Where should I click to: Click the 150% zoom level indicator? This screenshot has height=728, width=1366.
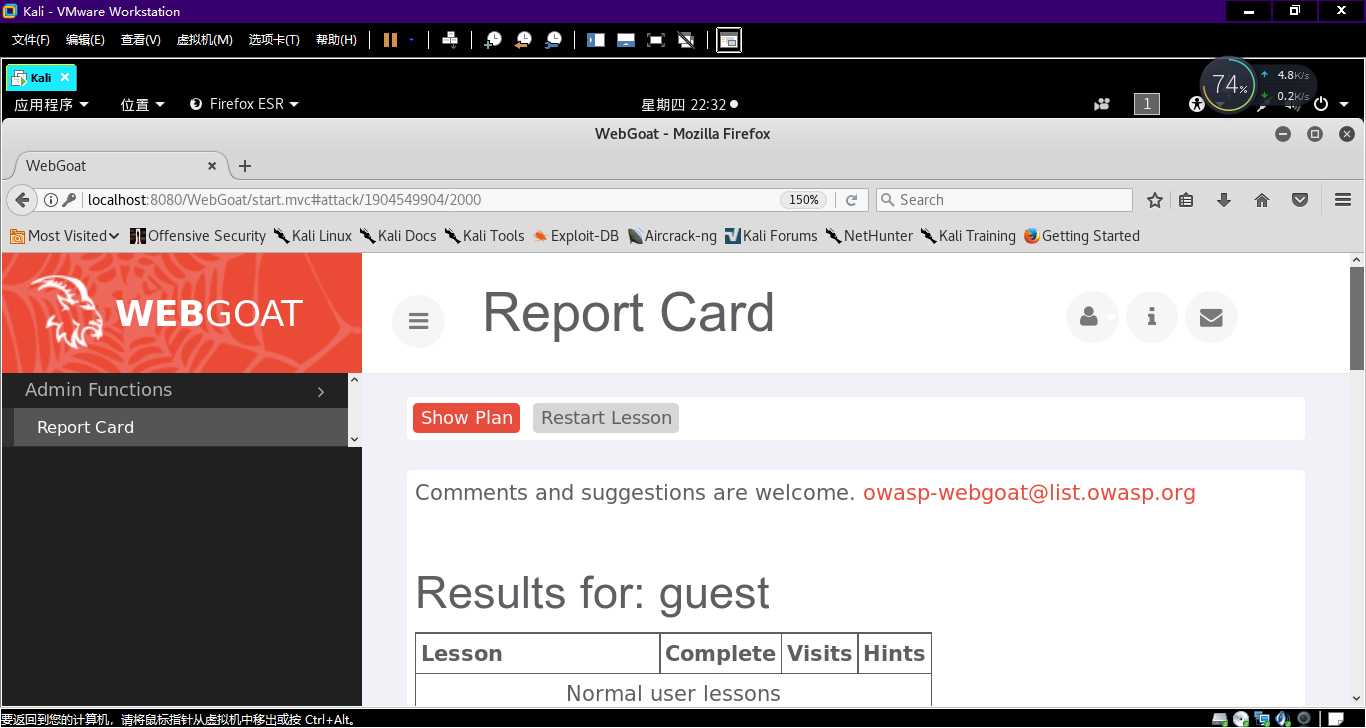click(x=804, y=200)
